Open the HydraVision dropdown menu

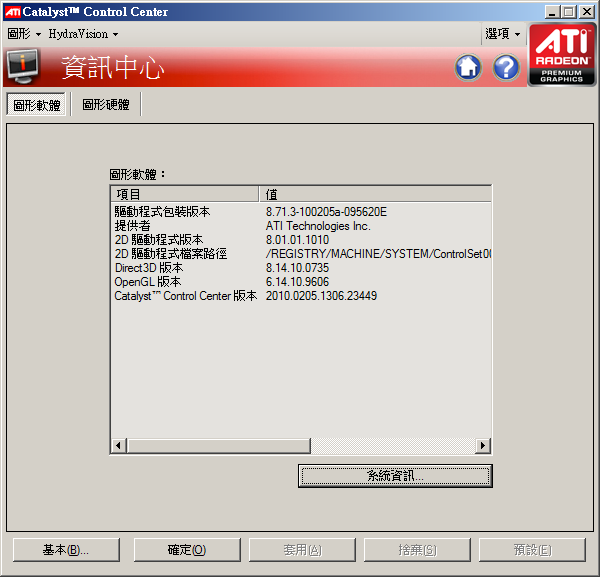[83, 34]
